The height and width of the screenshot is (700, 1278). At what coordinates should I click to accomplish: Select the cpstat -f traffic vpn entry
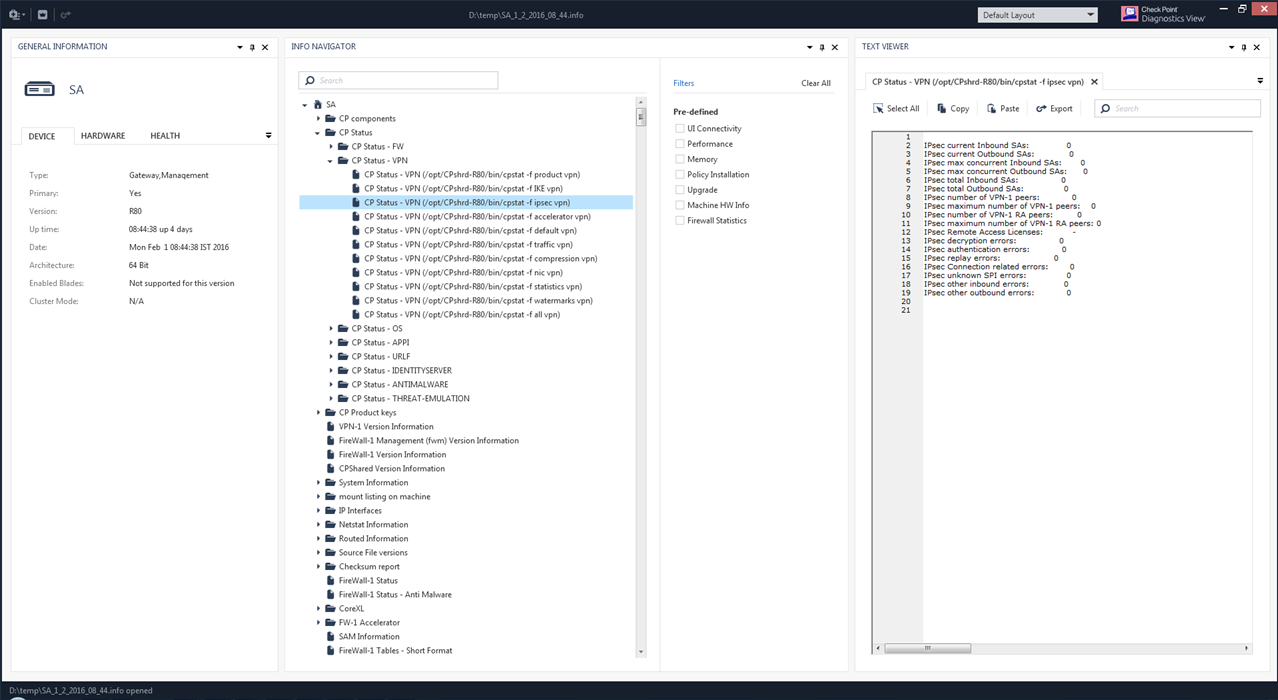click(468, 244)
